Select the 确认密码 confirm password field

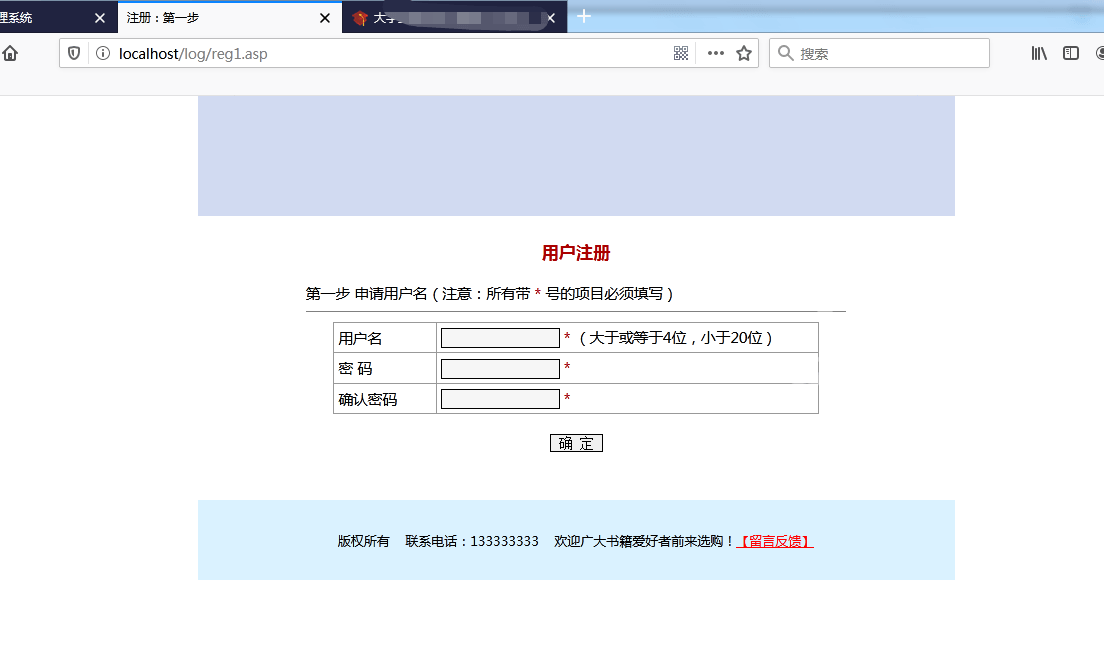tap(500, 399)
